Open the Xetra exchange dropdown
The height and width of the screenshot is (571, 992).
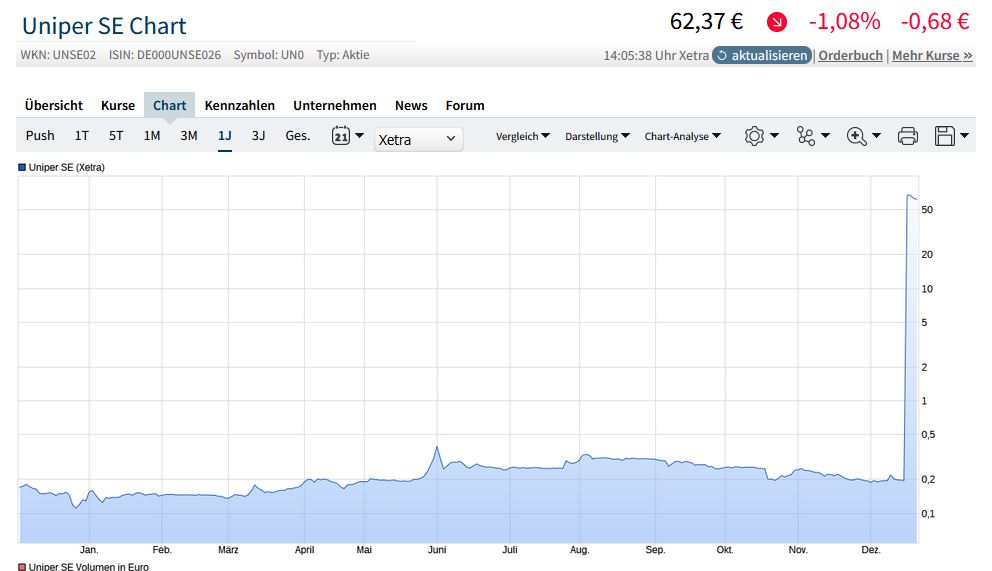click(x=418, y=139)
